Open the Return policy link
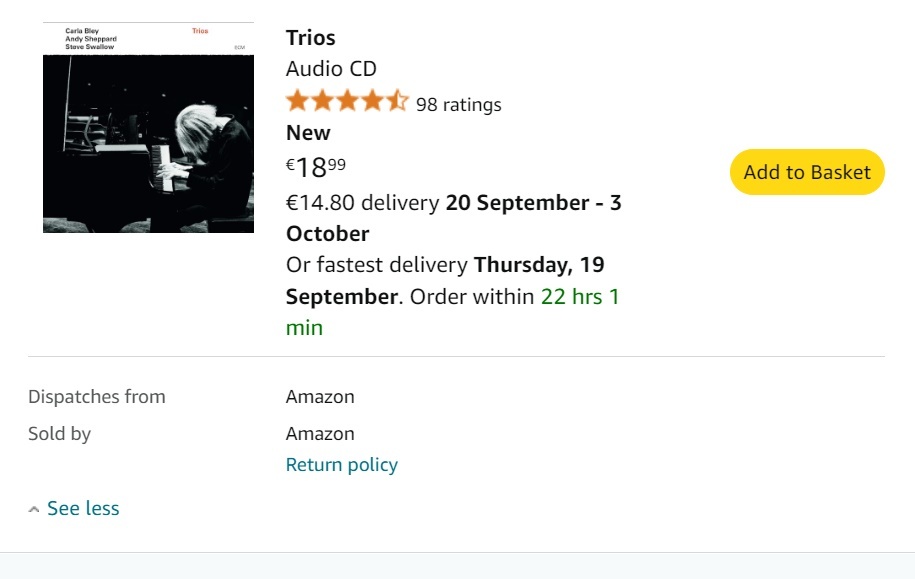 pyautogui.click(x=341, y=465)
